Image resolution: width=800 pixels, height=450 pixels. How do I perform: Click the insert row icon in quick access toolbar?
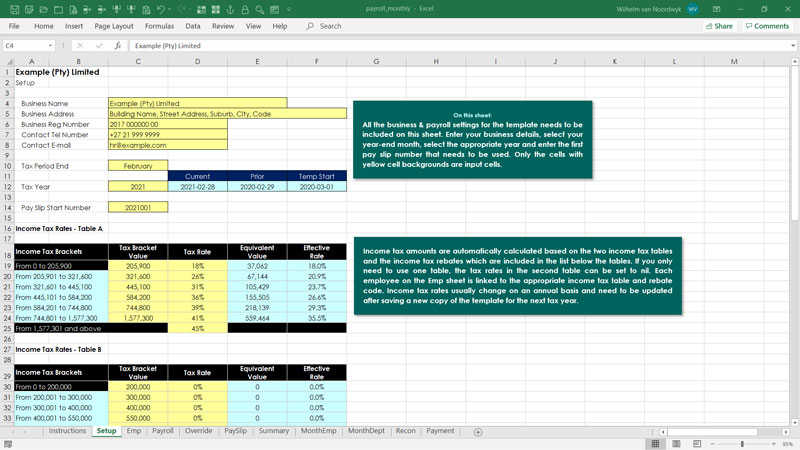coord(87,9)
